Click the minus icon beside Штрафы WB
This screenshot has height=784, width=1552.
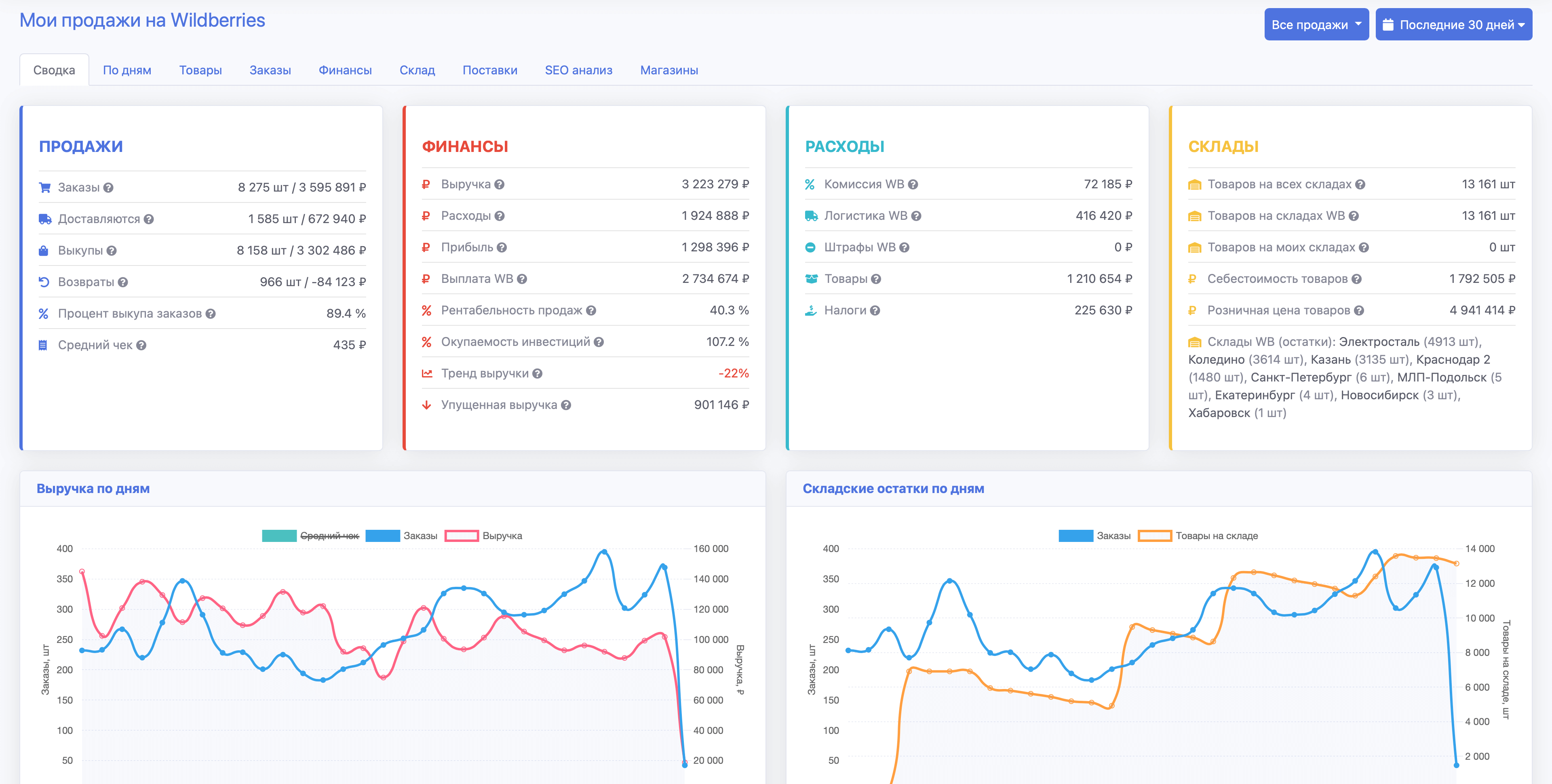811,247
